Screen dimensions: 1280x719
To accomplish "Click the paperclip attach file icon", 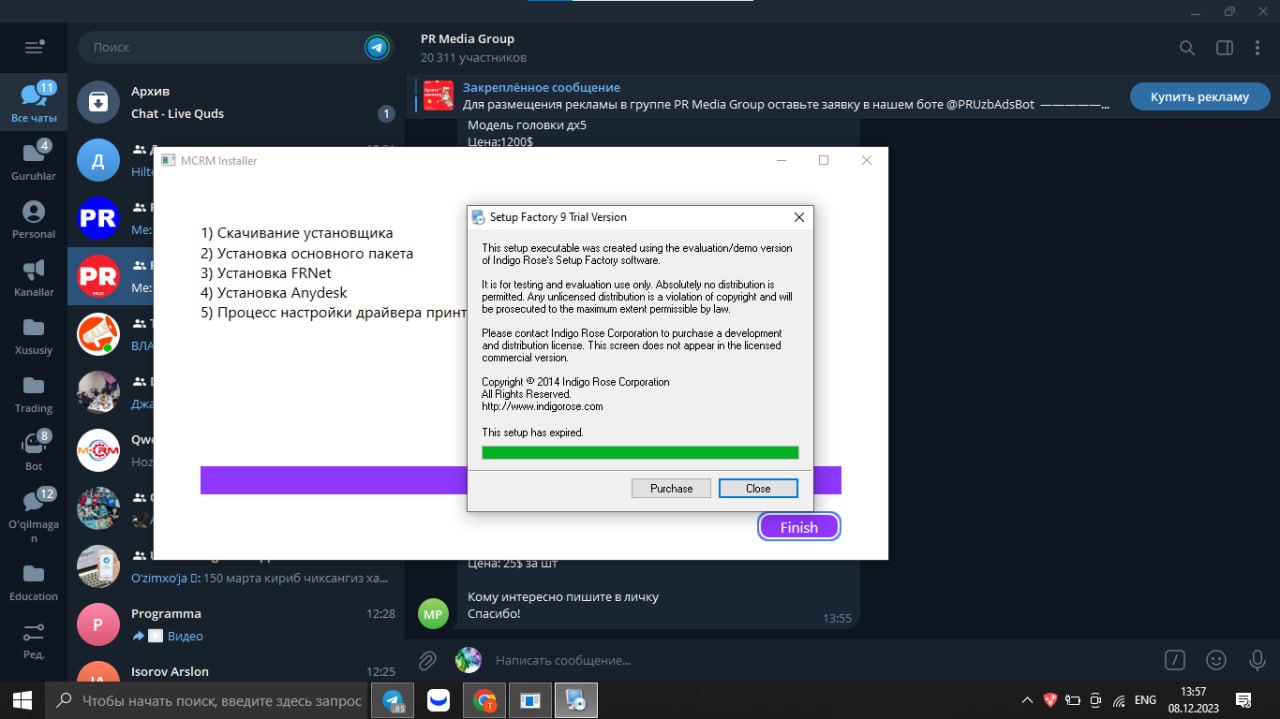I will pos(427,660).
